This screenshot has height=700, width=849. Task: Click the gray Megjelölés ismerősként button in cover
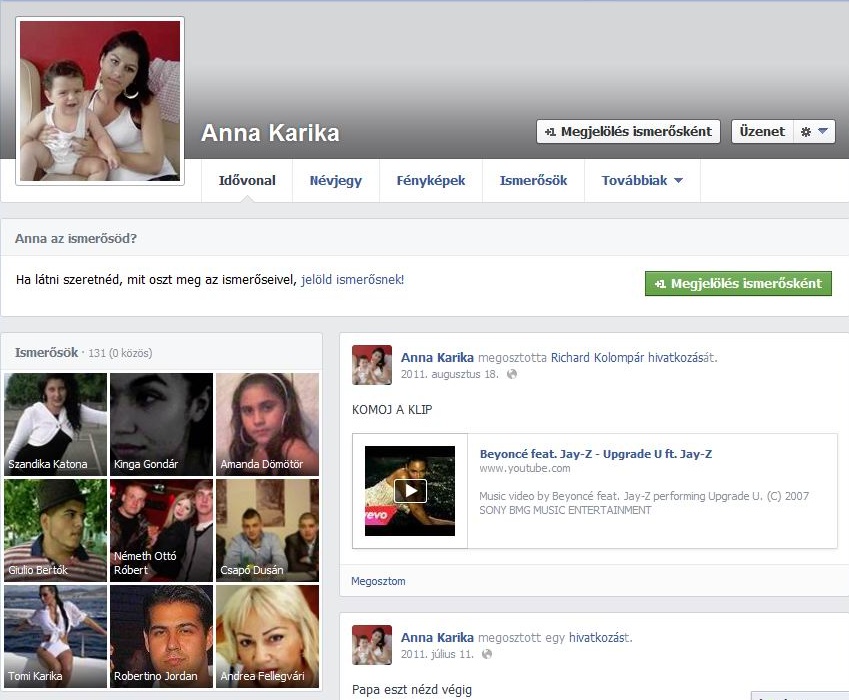pyautogui.click(x=628, y=132)
